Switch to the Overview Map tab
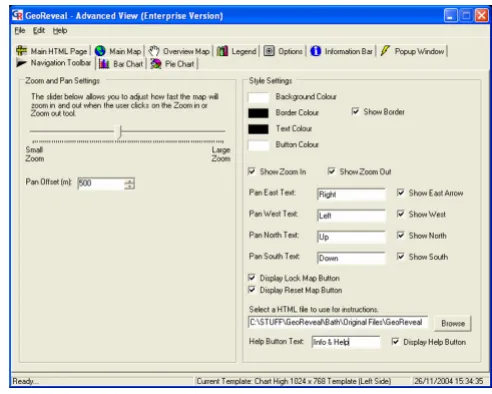Screen dimensions: 492x394 179,51
